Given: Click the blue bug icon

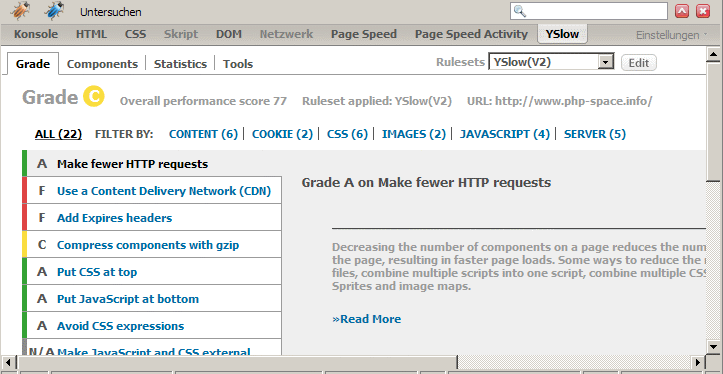Looking at the screenshot, I should click(55, 11).
